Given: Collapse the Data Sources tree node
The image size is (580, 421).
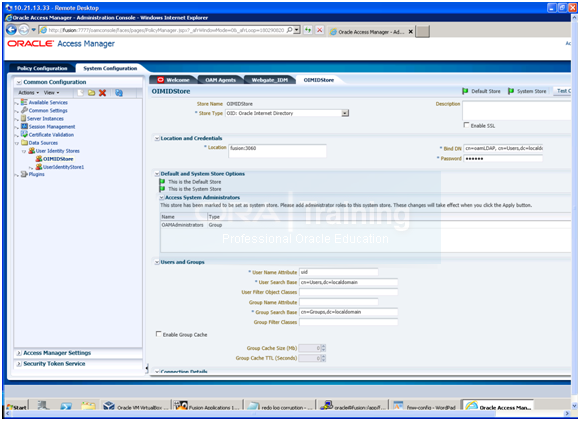Looking at the screenshot, I should coord(17,143).
